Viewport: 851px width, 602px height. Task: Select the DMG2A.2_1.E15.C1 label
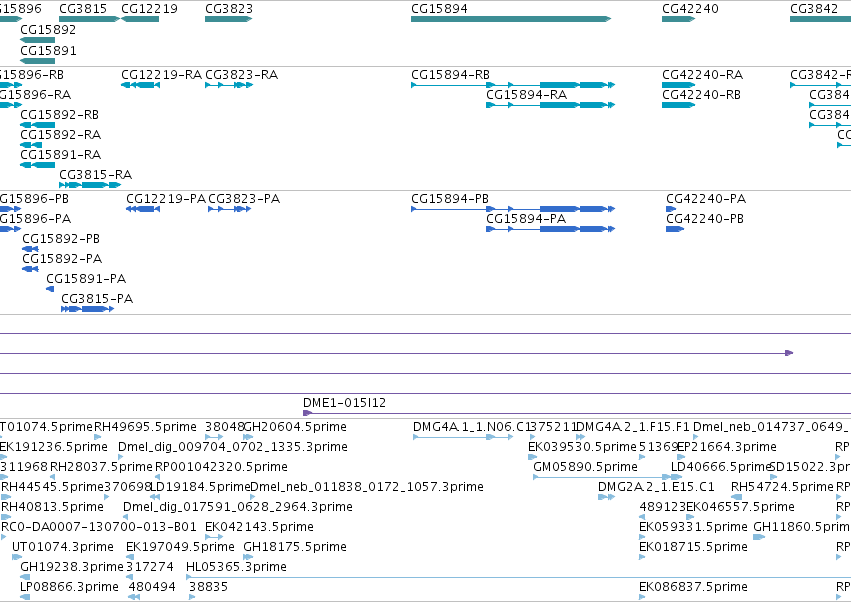[656, 487]
